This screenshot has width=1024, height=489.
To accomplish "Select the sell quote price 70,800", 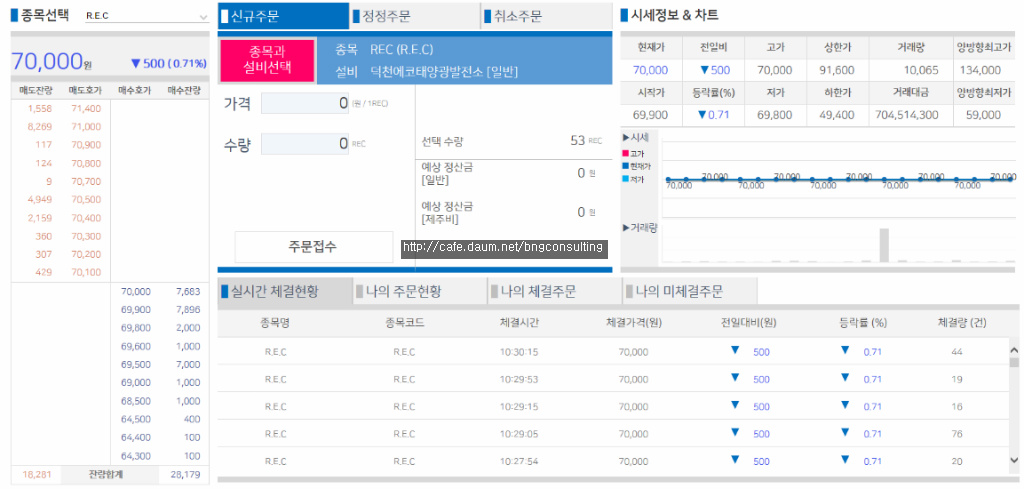I will click(x=86, y=163).
